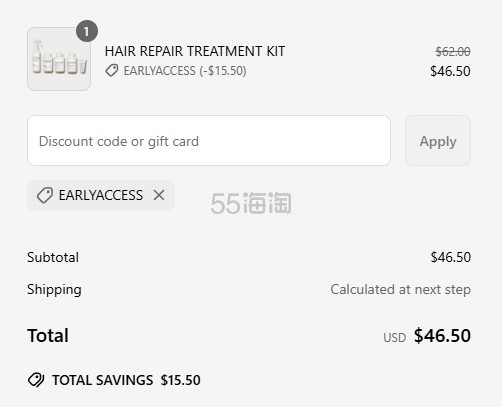Open the Hair Repair Treatment Kit thumbnail
The width and height of the screenshot is (502, 407).
59,59
